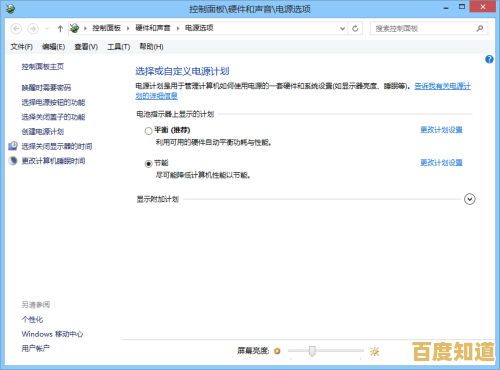Open 个性化 link
The height and width of the screenshot is (370, 500).
click(x=32, y=319)
